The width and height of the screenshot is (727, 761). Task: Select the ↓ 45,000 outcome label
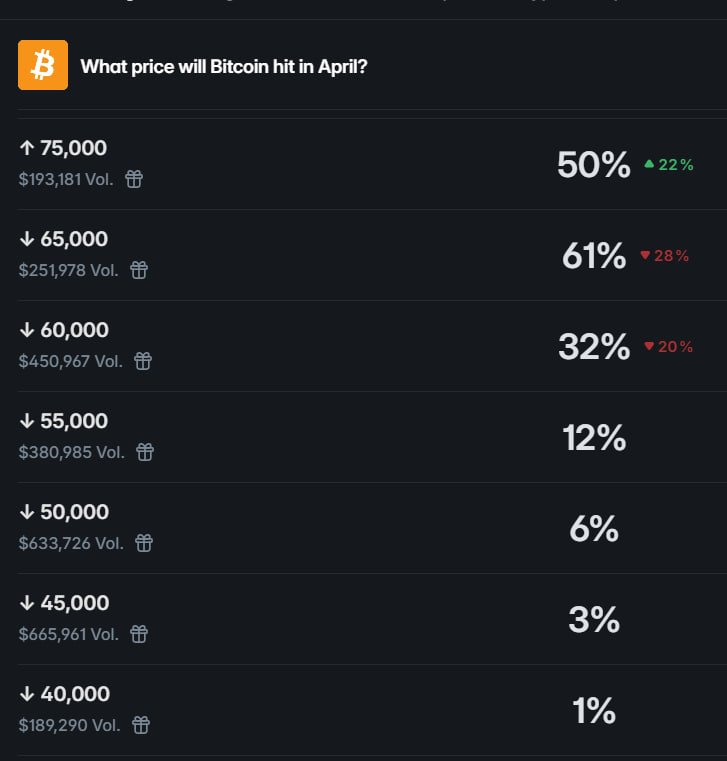point(64,603)
